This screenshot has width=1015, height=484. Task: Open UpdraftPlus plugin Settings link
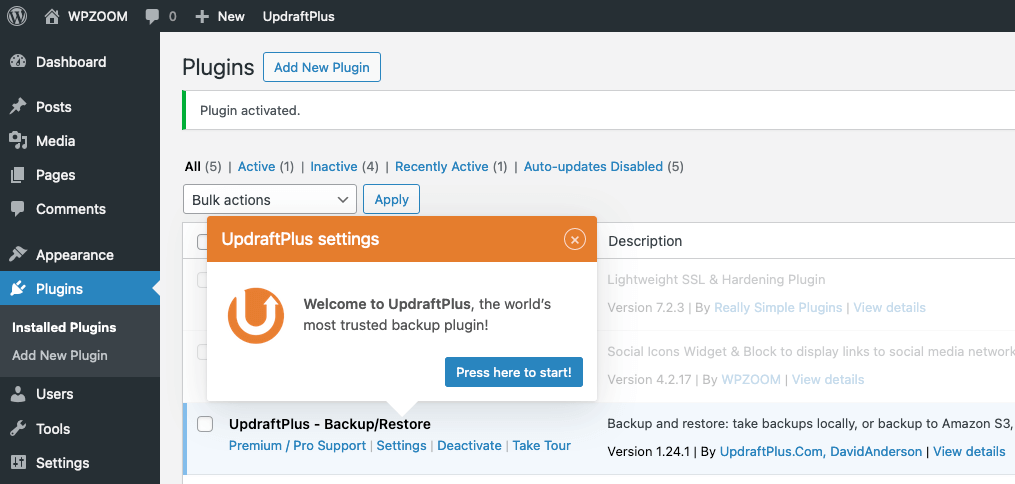tap(401, 445)
